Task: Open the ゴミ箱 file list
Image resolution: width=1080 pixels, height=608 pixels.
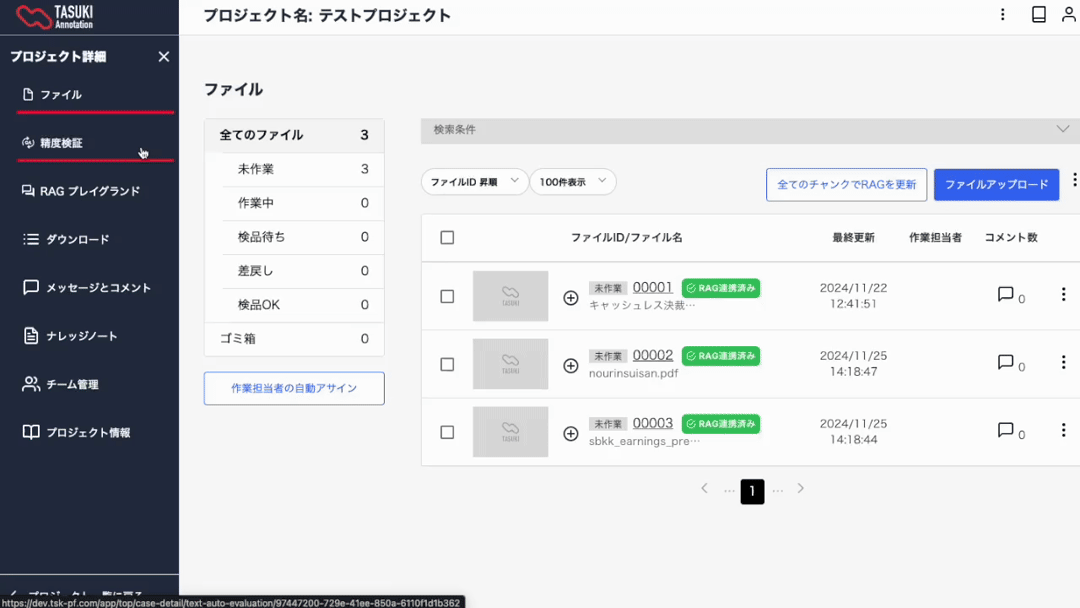Action: click(x=294, y=338)
